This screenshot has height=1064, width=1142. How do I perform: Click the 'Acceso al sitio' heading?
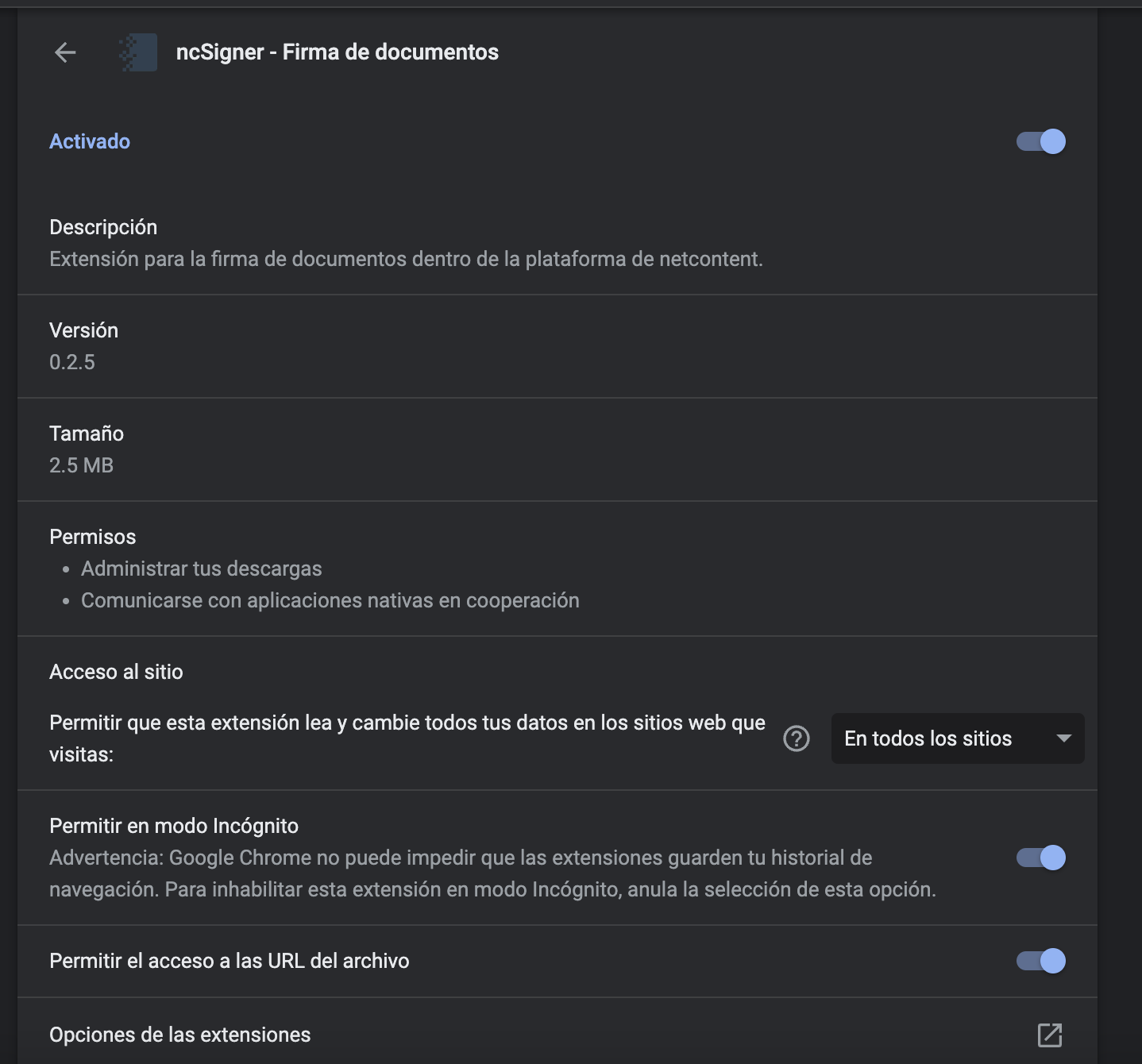116,672
